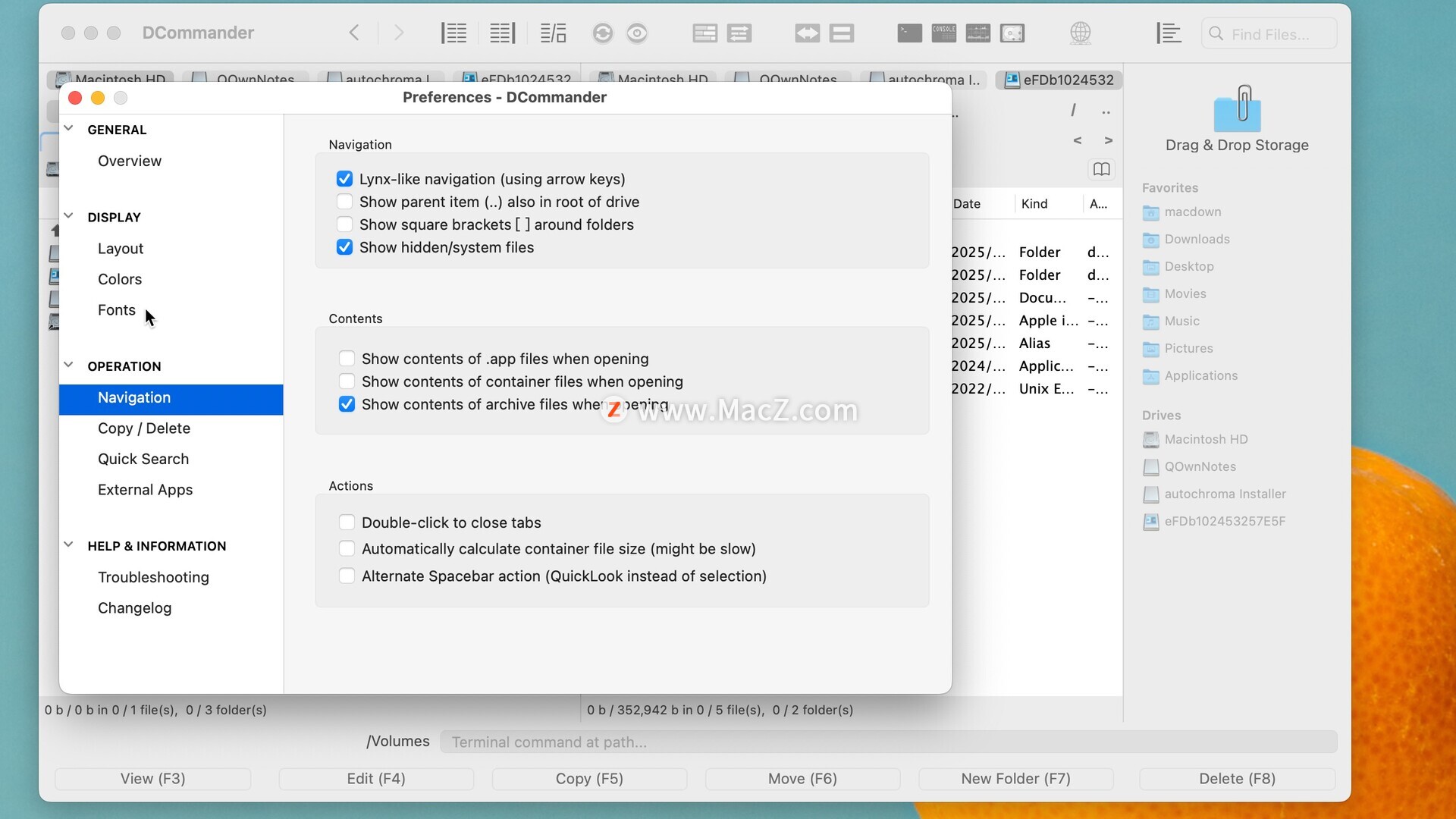
Task: Uncheck Show contents of archive files
Action: pyautogui.click(x=347, y=404)
